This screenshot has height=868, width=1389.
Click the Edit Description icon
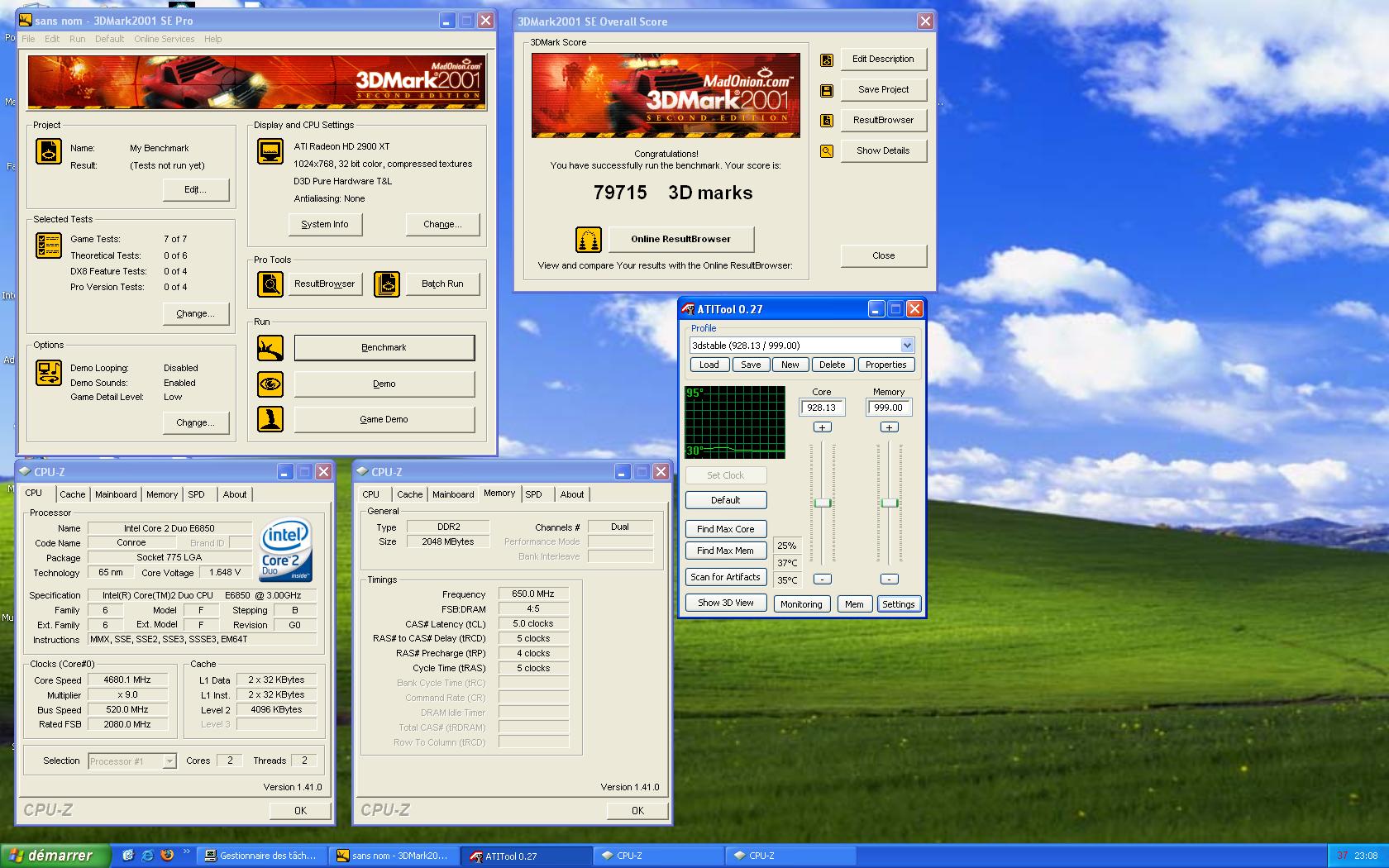pyautogui.click(x=827, y=60)
